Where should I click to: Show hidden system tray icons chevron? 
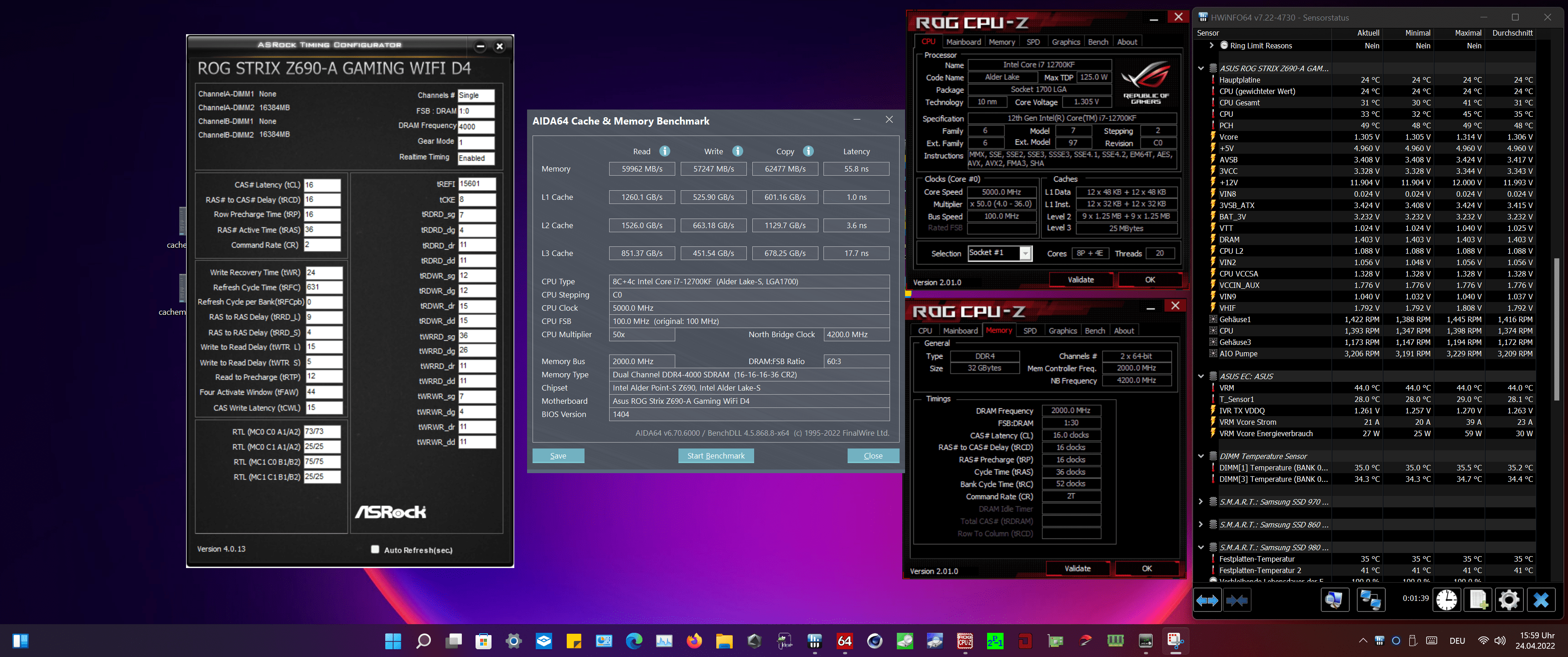pos(1363,641)
